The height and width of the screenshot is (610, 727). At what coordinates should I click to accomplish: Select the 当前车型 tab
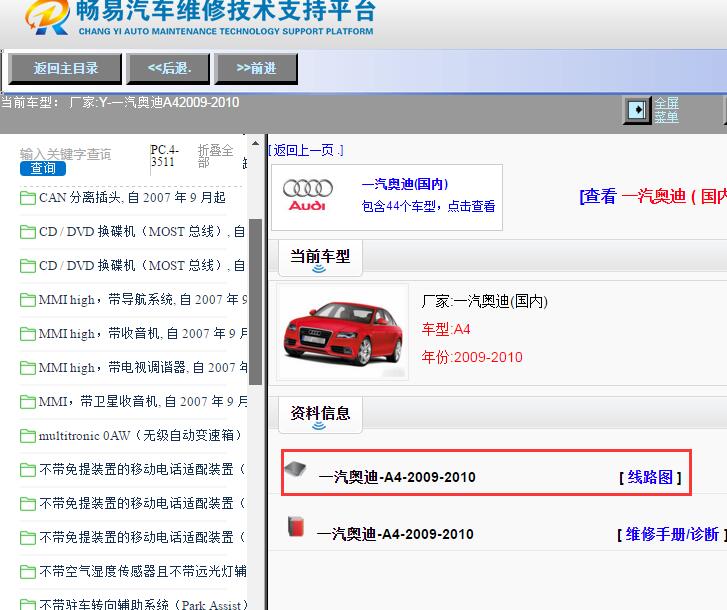point(320,258)
